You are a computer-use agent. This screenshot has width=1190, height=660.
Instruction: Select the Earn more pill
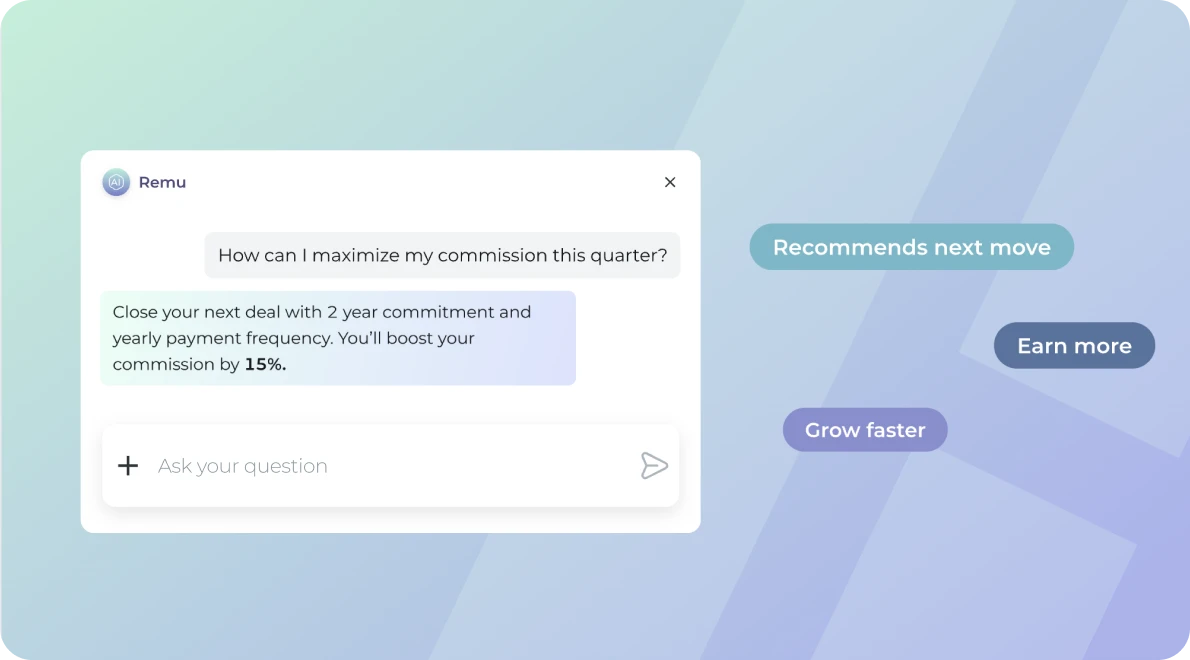point(1075,346)
